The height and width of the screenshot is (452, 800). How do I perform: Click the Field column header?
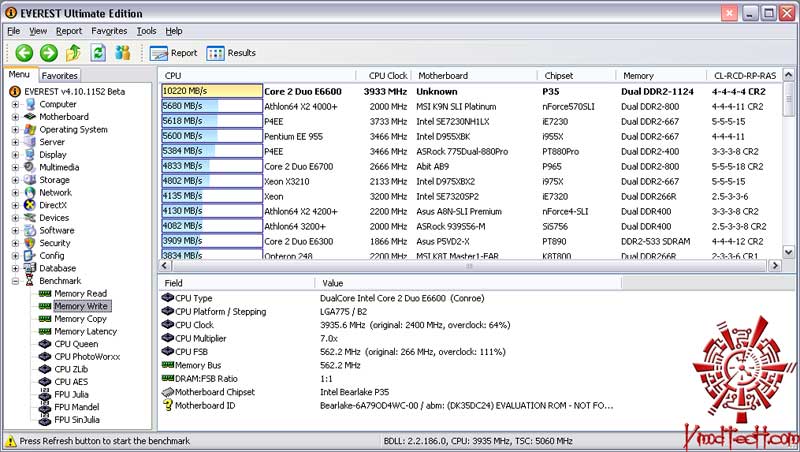click(237, 283)
